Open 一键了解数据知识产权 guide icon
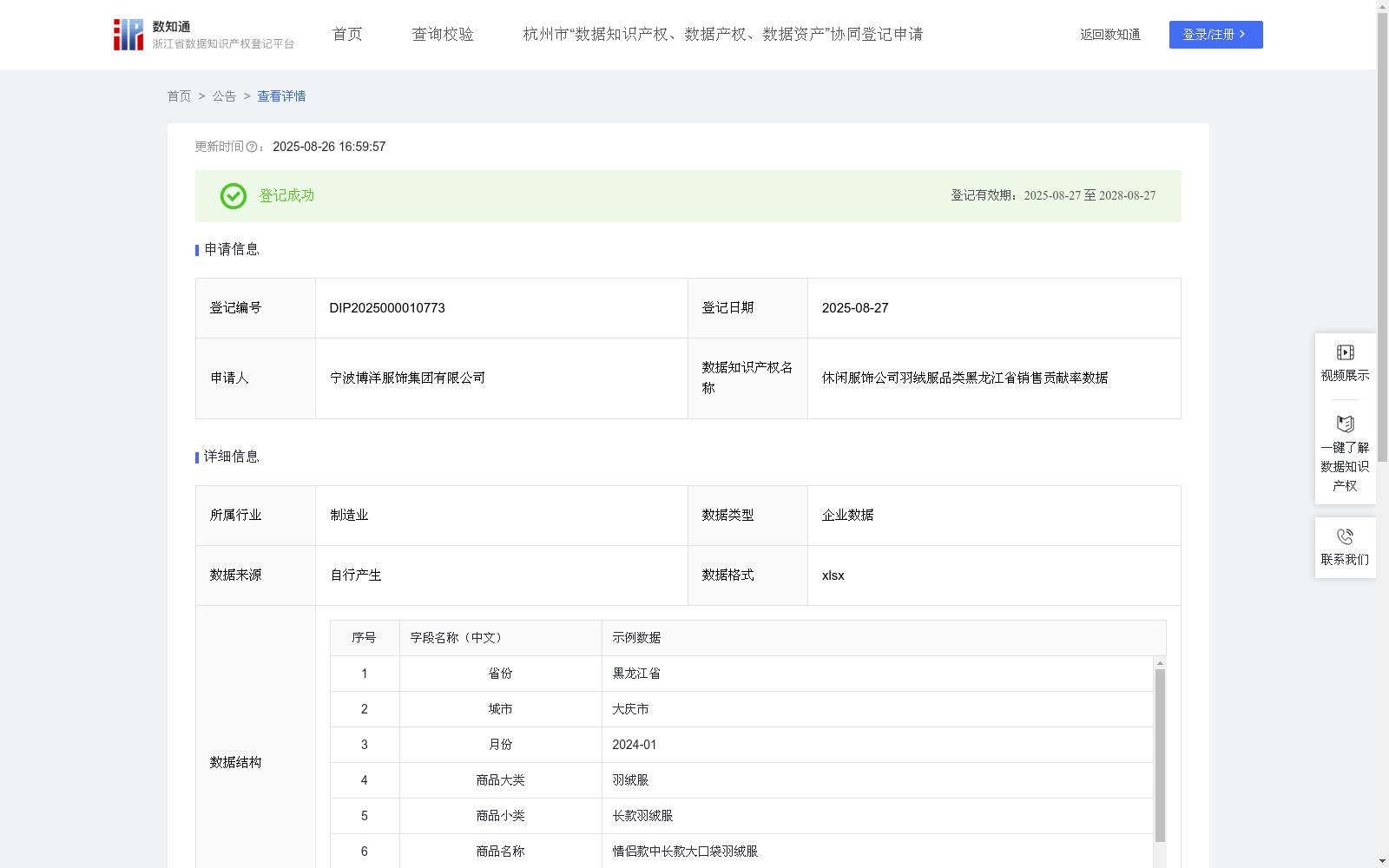Image resolution: width=1389 pixels, height=868 pixels. (x=1345, y=424)
